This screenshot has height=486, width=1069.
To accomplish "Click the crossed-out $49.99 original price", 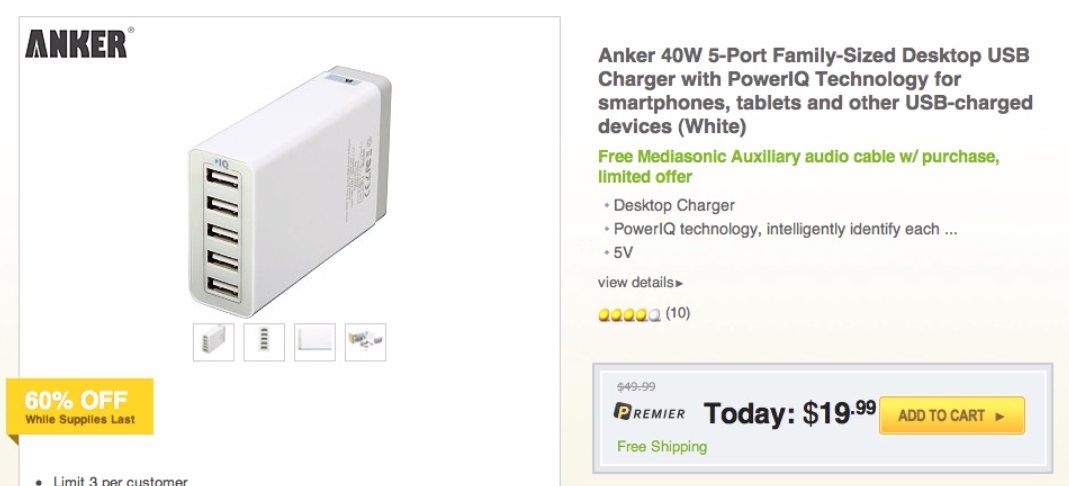I will [x=636, y=386].
